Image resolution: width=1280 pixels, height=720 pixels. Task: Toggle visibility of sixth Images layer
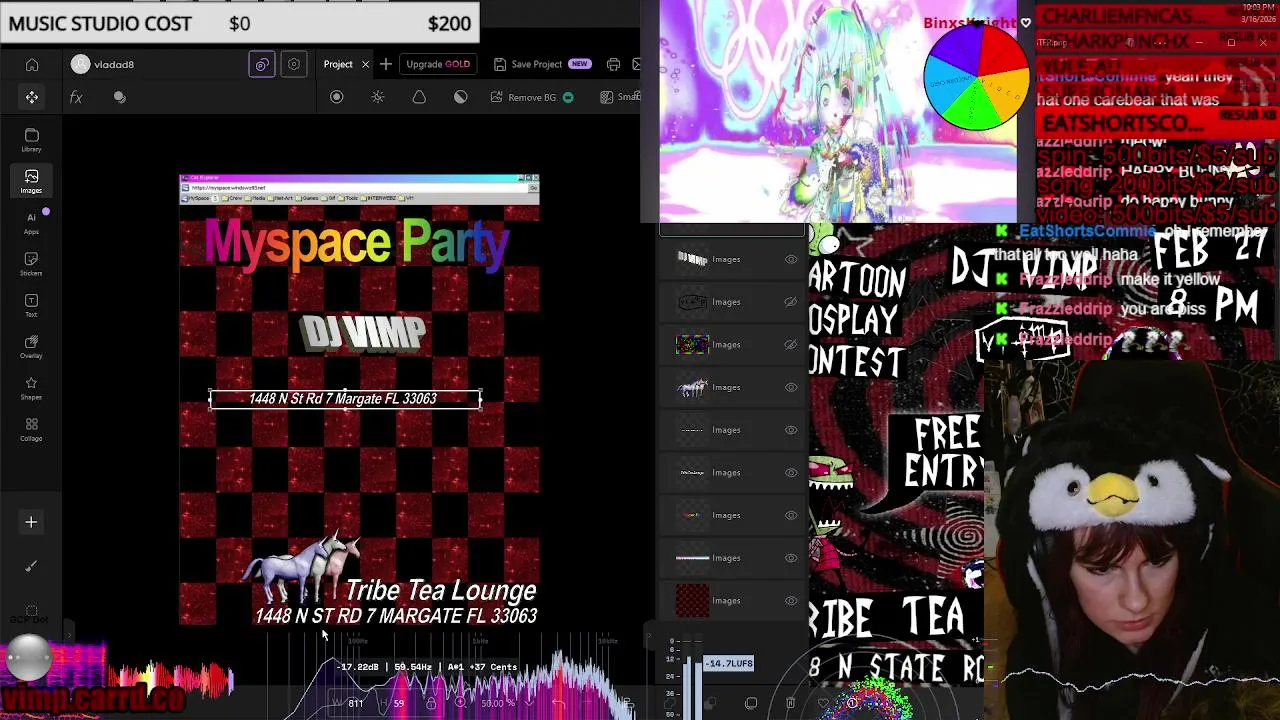[791, 473]
